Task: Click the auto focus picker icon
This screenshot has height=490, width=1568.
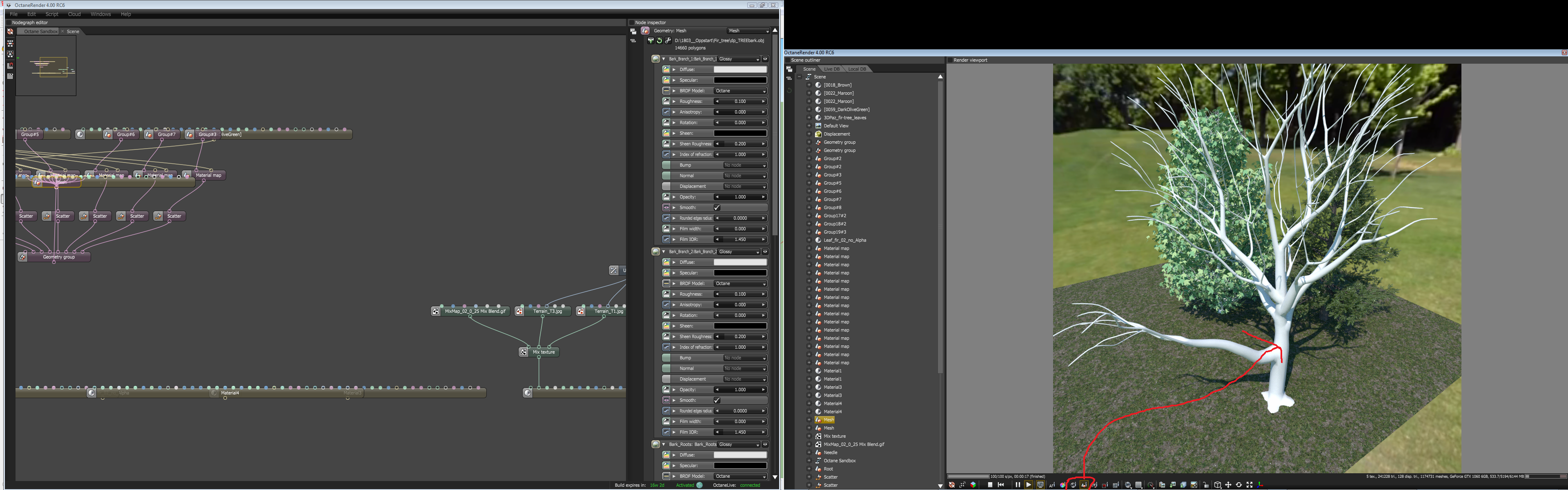Action: click(x=1052, y=485)
